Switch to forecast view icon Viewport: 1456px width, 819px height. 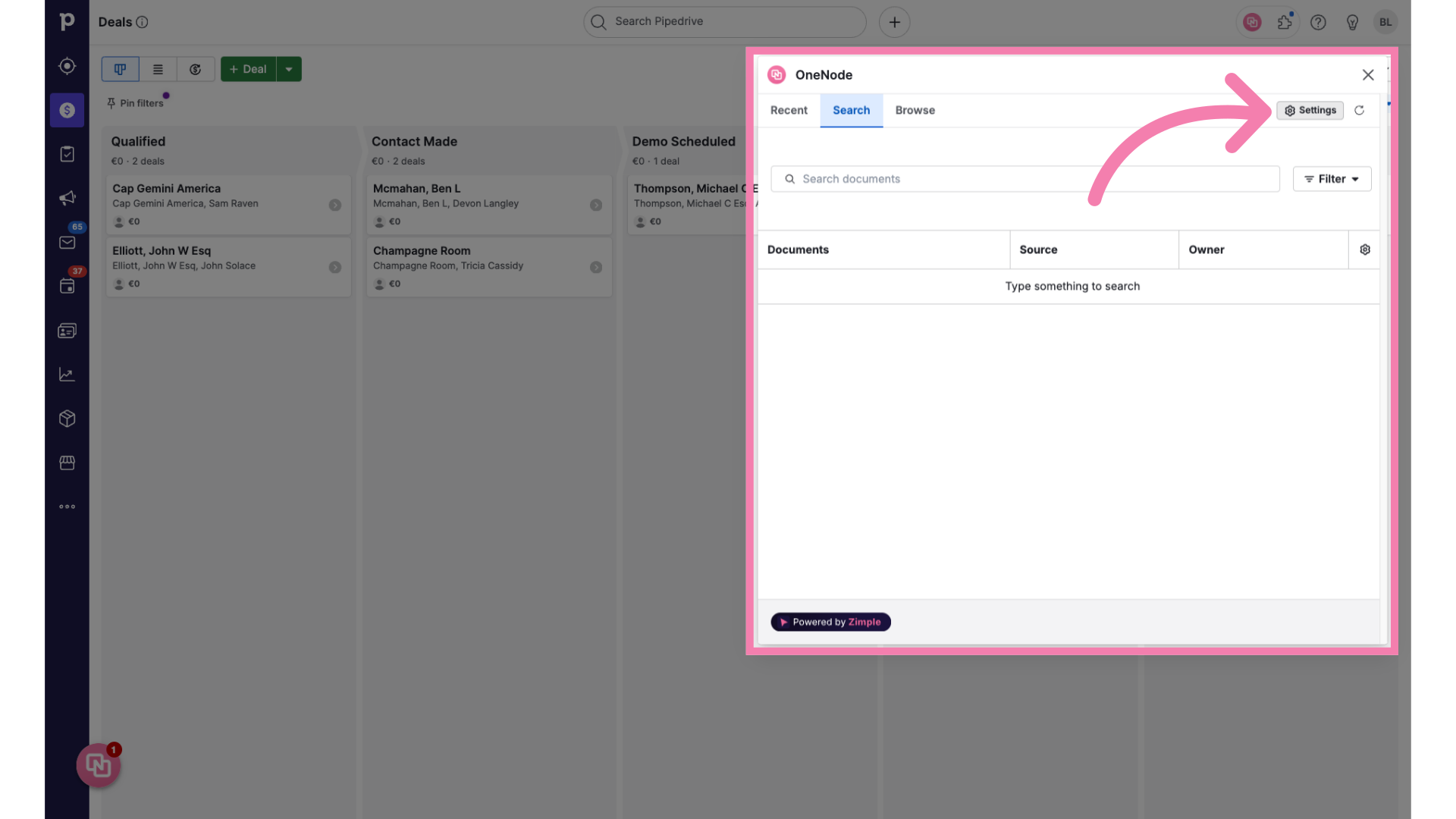(x=196, y=69)
